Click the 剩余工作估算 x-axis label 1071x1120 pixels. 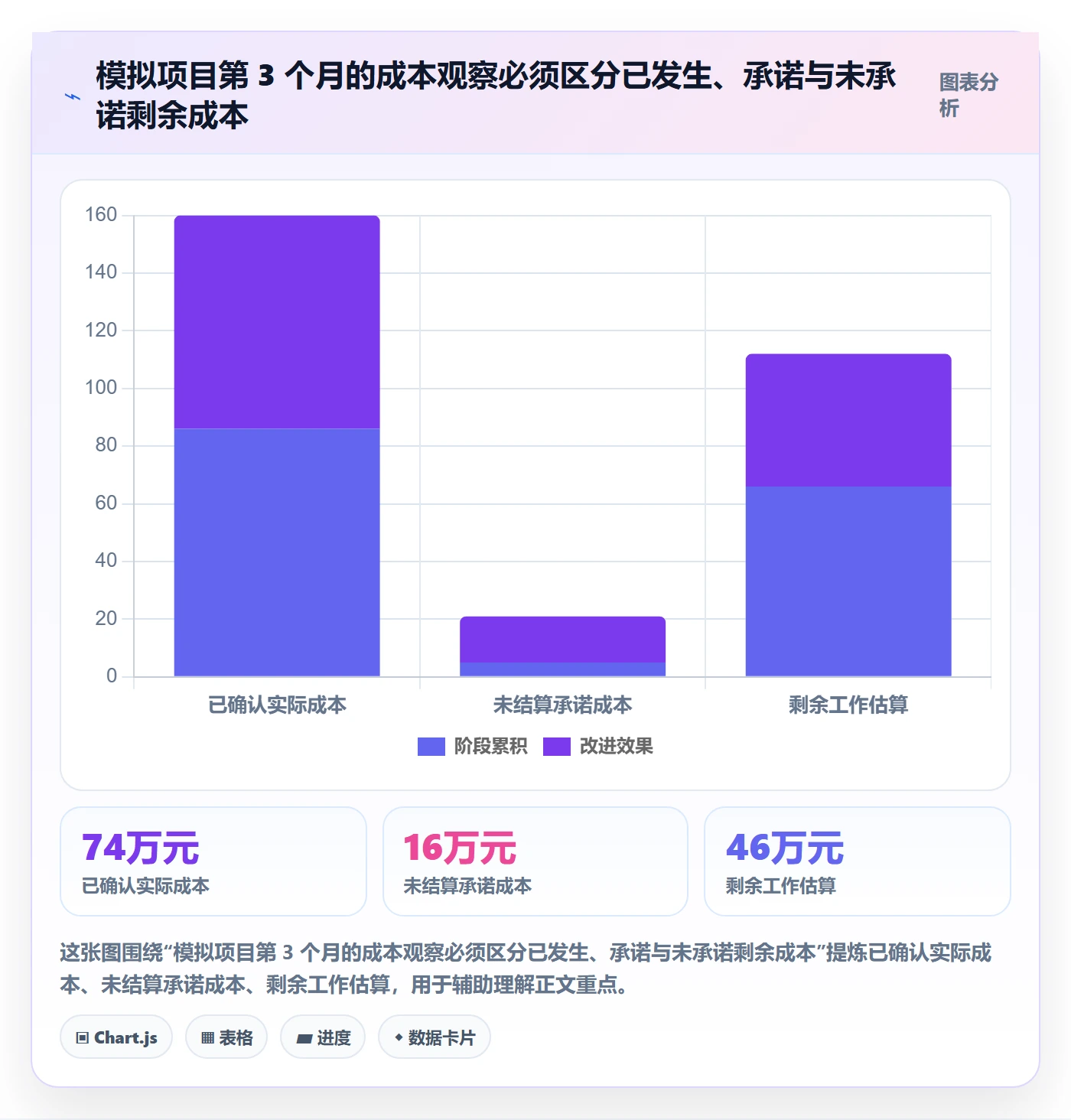(848, 705)
